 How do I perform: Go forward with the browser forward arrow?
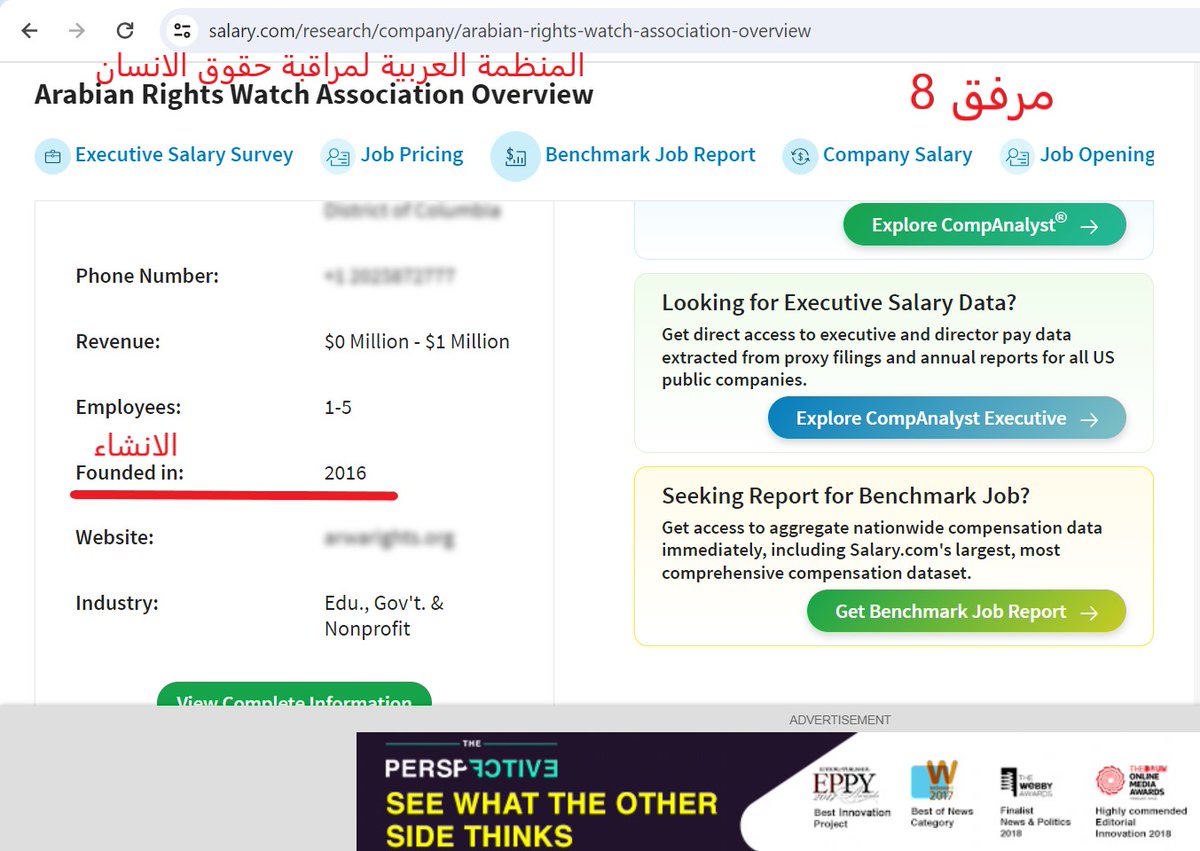point(77,31)
